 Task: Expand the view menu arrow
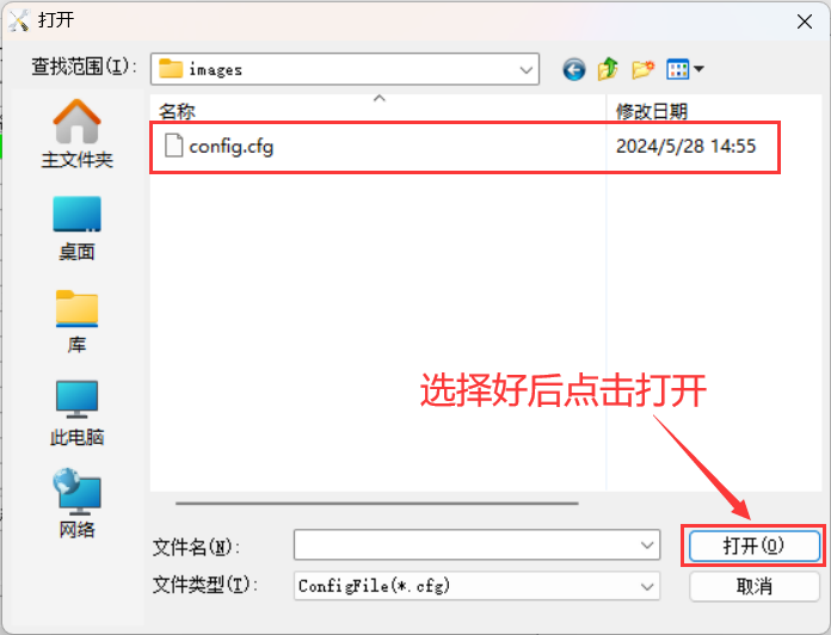click(699, 69)
